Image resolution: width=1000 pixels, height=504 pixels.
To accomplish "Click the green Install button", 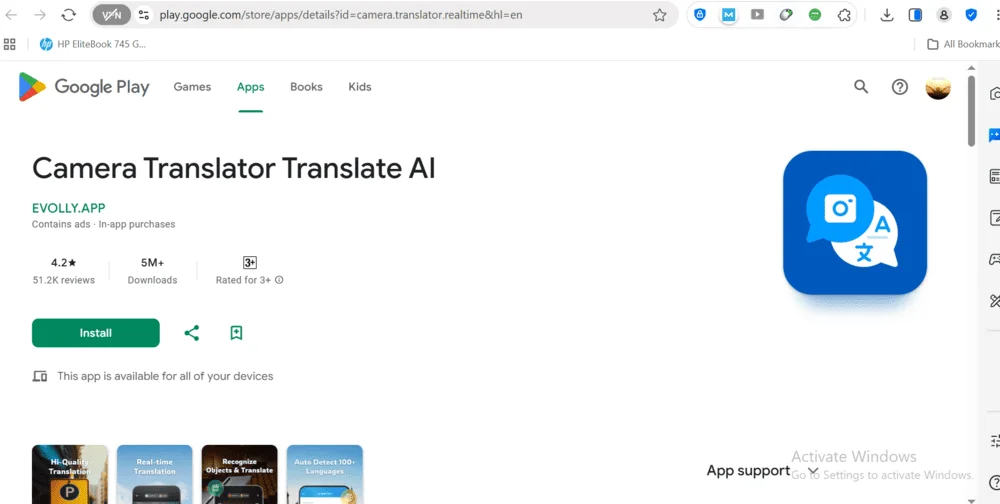I will pyautogui.click(x=96, y=333).
